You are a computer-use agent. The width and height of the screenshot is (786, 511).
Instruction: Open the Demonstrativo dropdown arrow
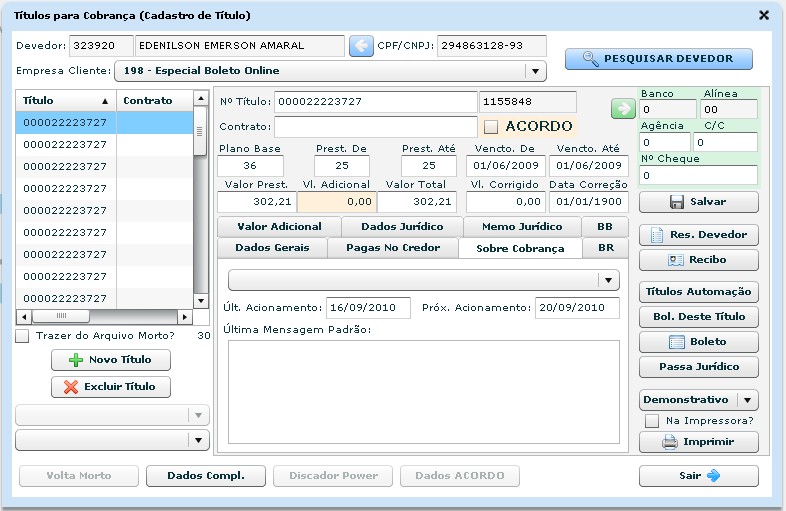pos(747,400)
